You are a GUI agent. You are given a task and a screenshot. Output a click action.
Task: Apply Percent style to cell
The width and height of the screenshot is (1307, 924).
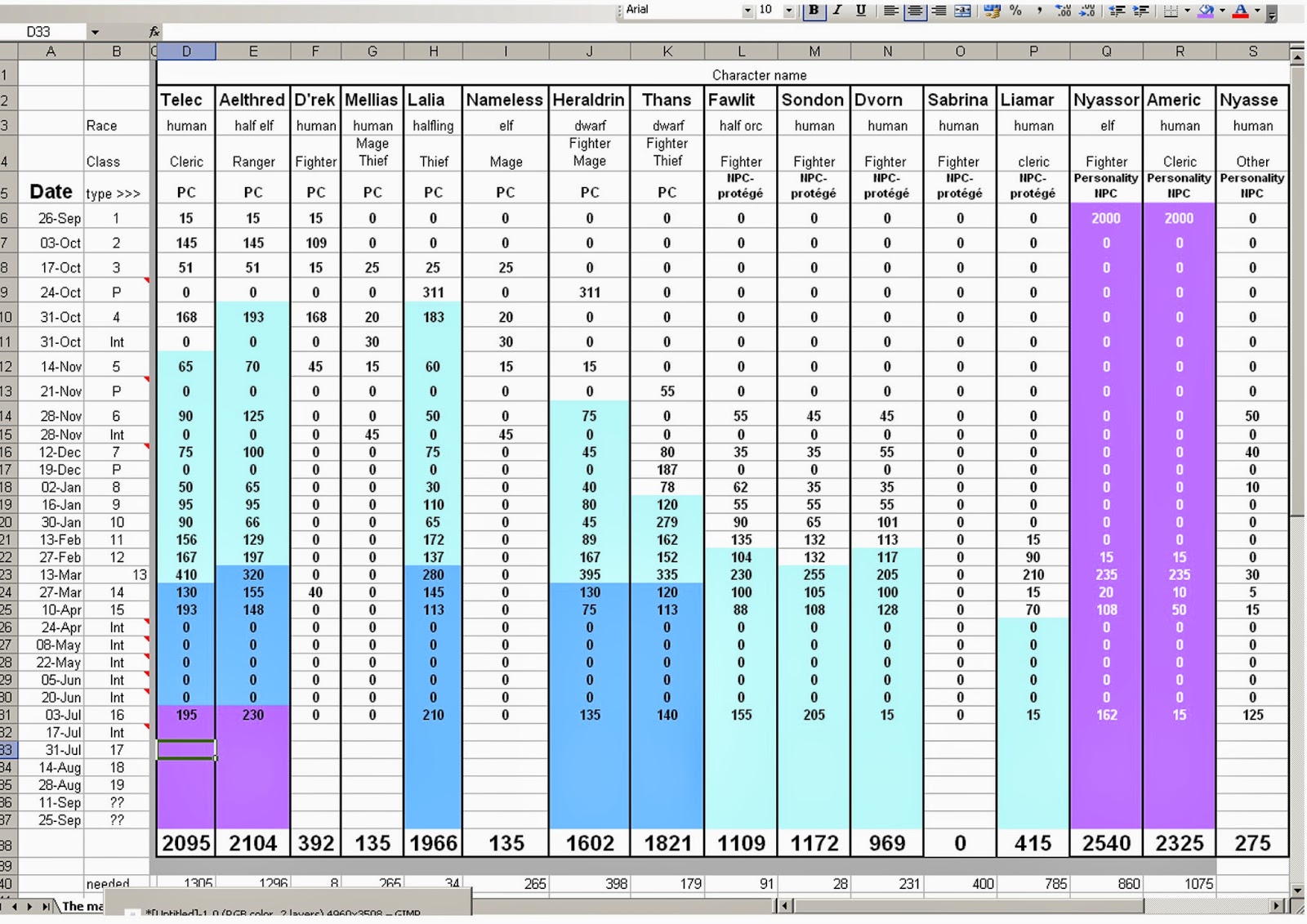click(x=1016, y=11)
